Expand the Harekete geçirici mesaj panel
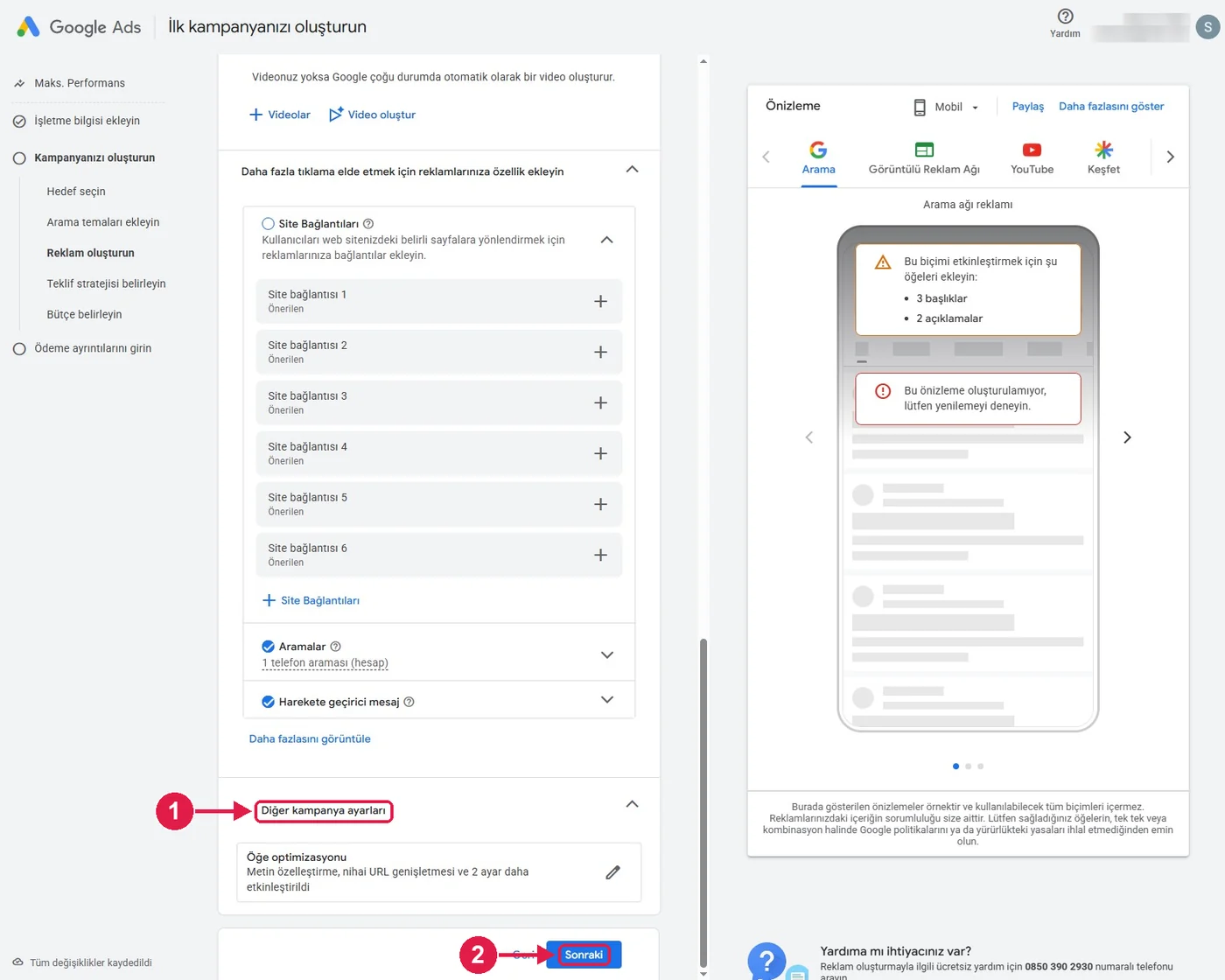 pyautogui.click(x=606, y=700)
